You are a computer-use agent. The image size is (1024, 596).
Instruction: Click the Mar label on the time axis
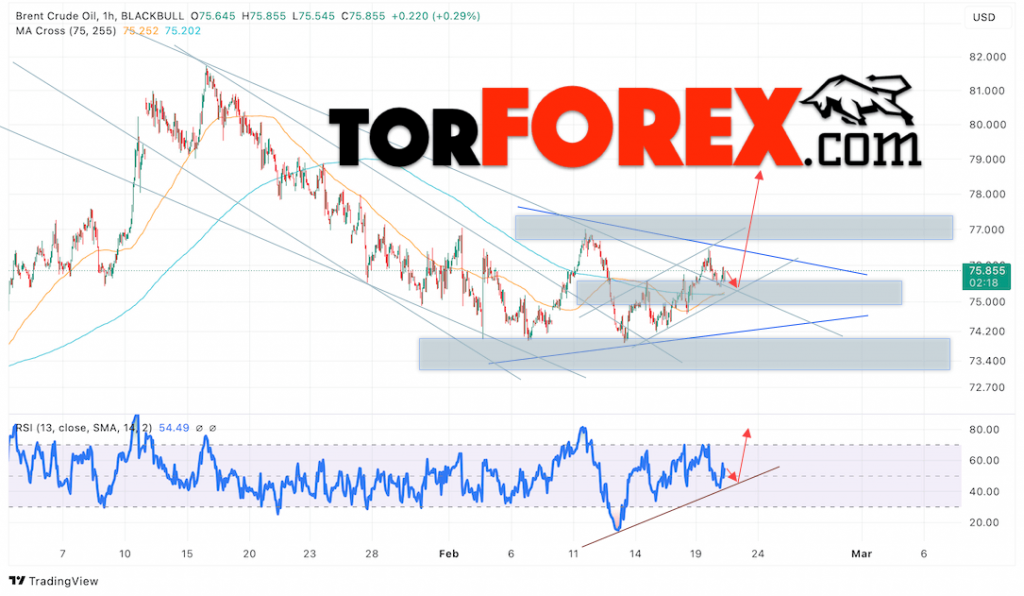coord(861,553)
